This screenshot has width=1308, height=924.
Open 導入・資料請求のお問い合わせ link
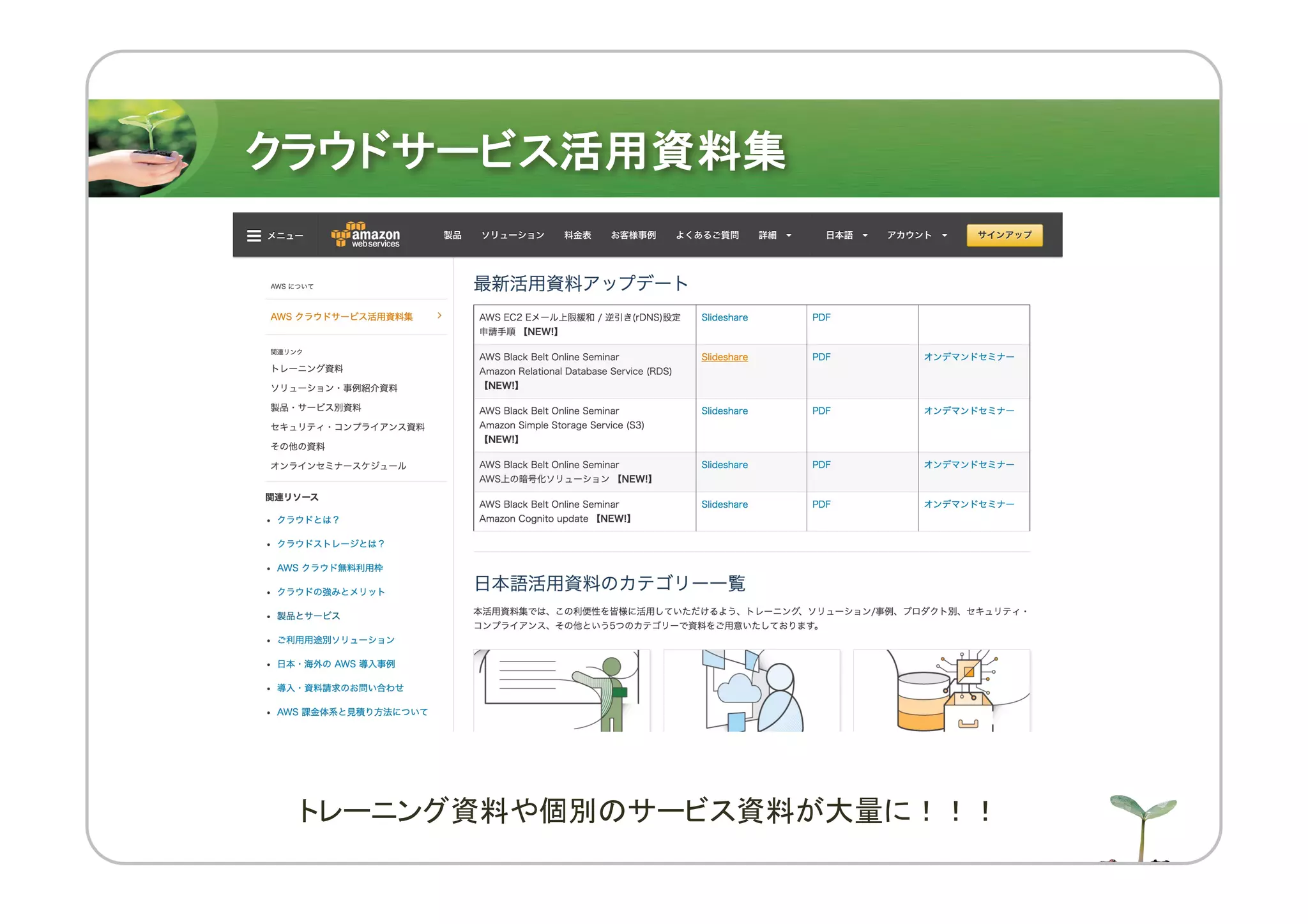pos(340,688)
